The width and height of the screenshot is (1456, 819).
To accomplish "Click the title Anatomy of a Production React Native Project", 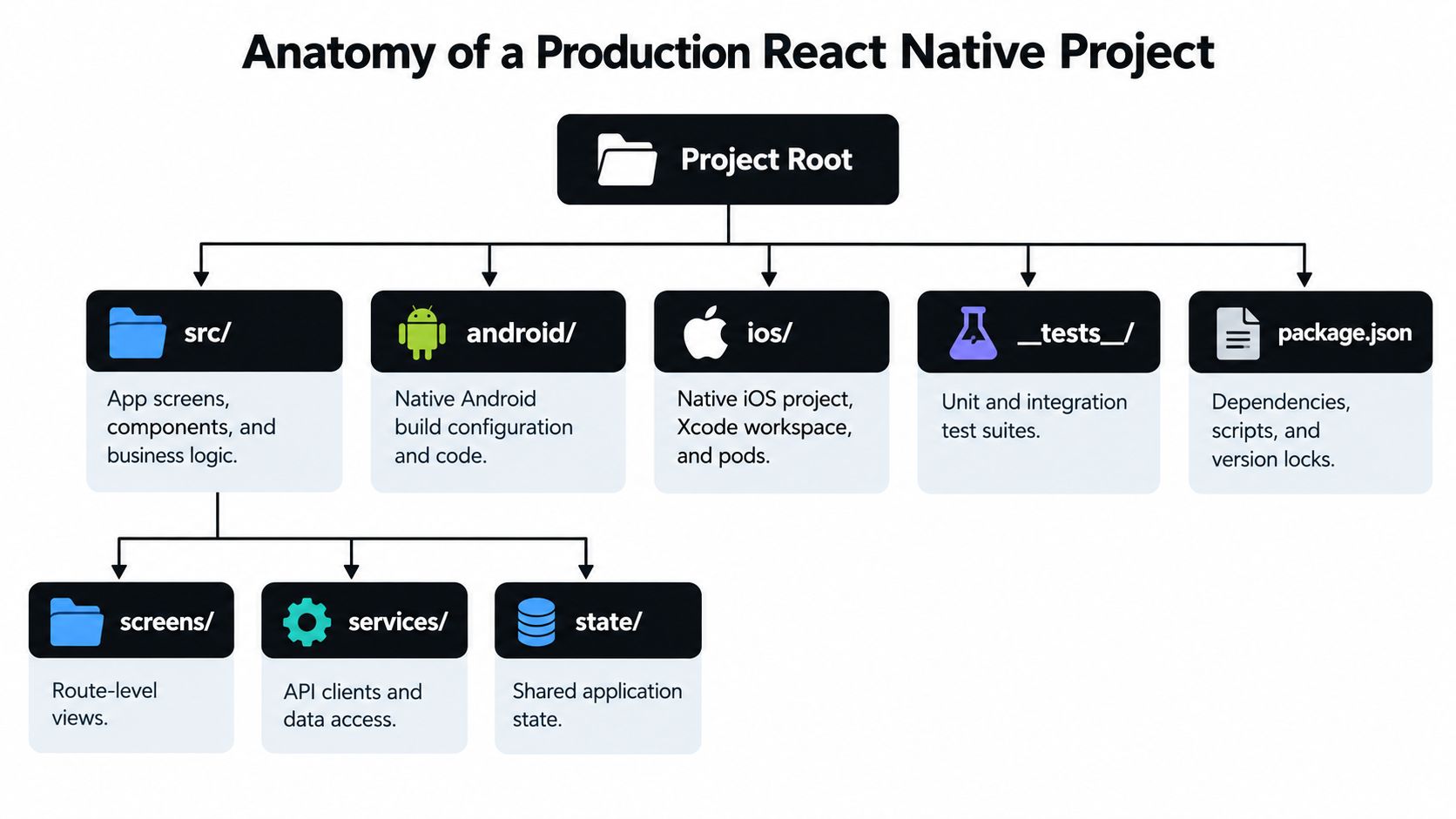I will click(x=728, y=53).
